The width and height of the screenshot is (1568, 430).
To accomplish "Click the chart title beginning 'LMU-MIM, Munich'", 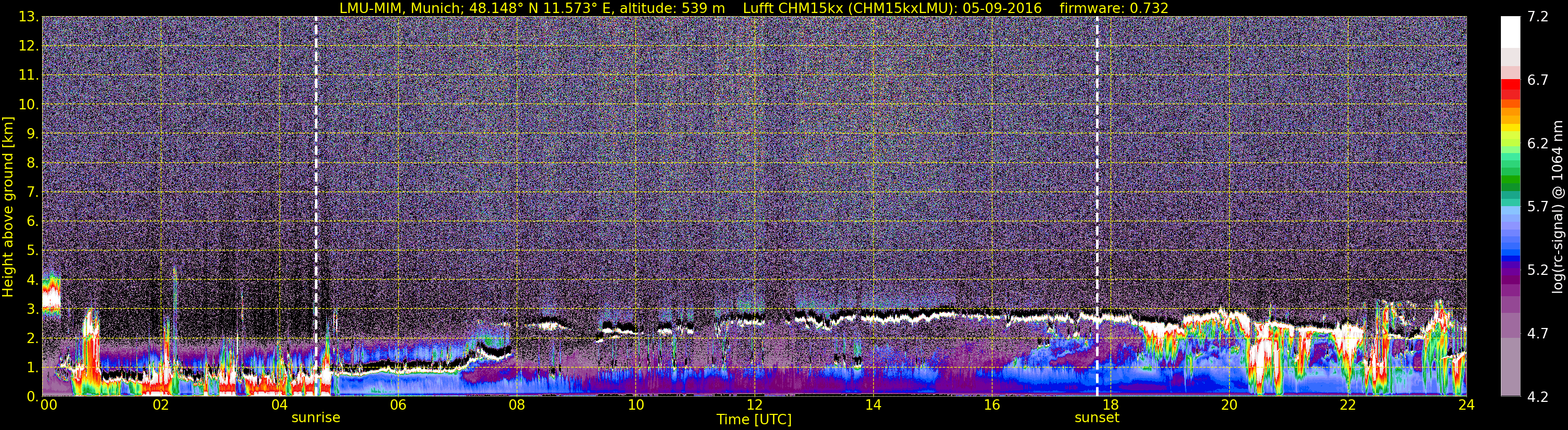I will 754,8.
